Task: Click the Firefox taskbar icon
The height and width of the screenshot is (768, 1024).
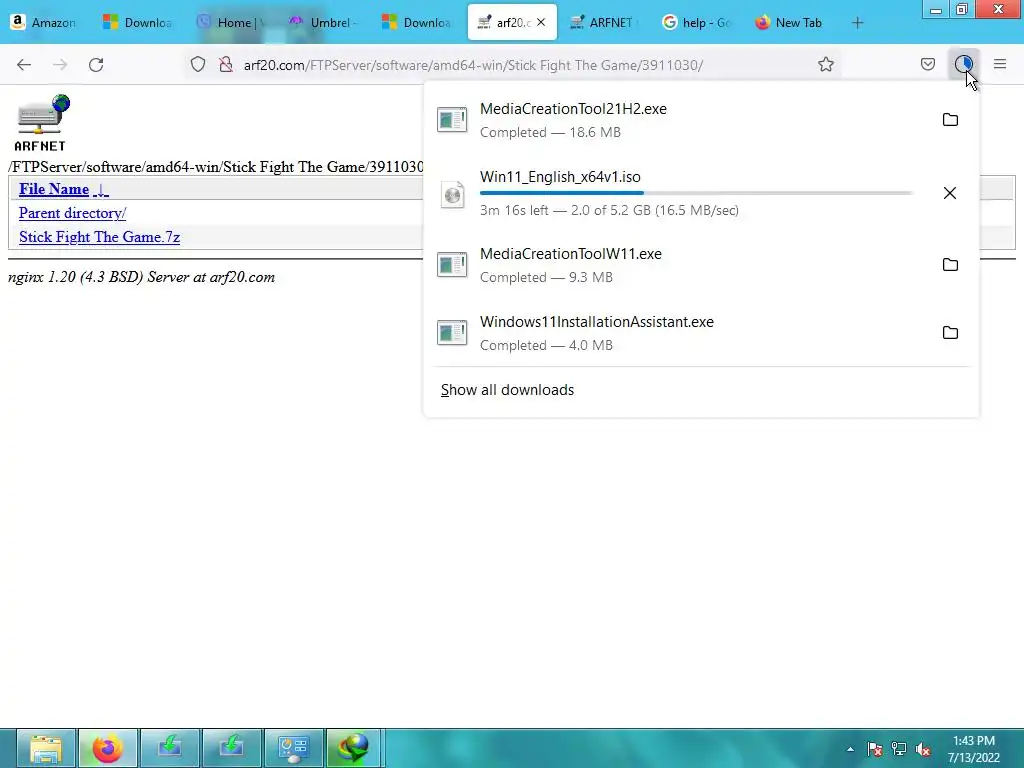Action: pos(108,748)
